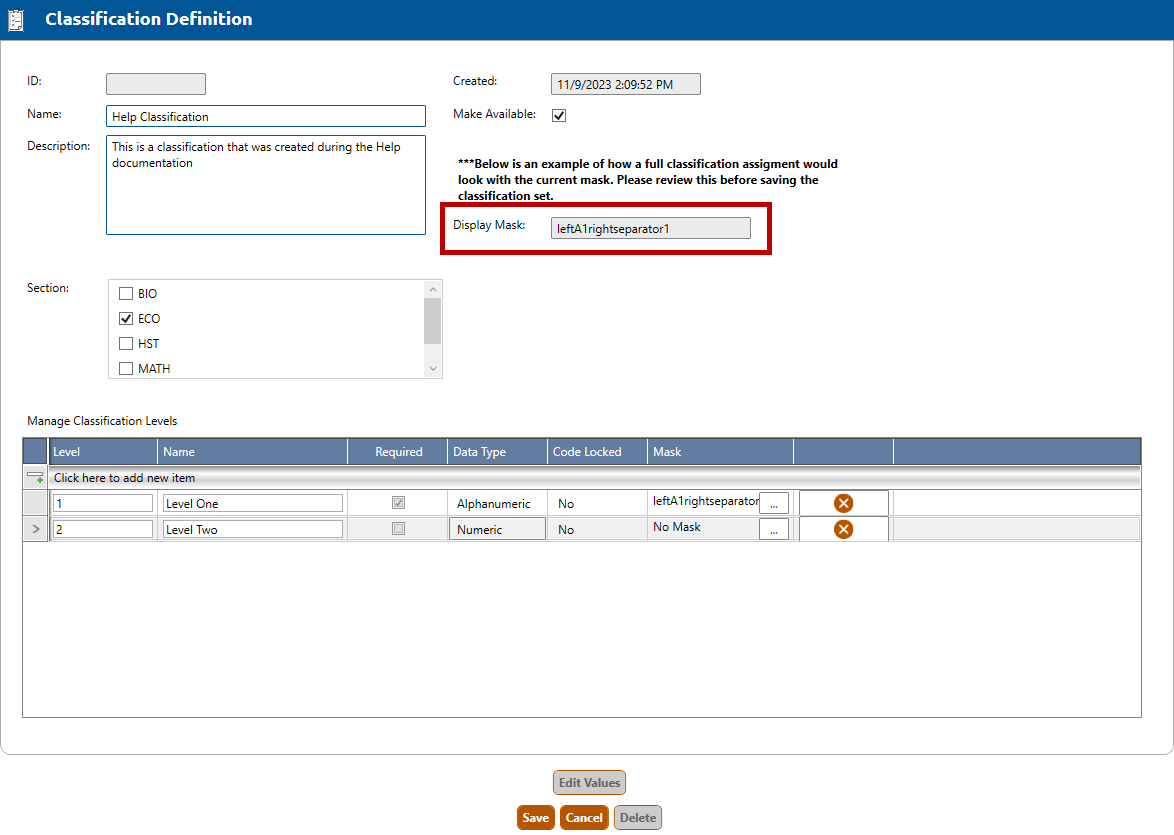The height and width of the screenshot is (835, 1174).
Task: Delete the Level Two row
Action: 843,529
